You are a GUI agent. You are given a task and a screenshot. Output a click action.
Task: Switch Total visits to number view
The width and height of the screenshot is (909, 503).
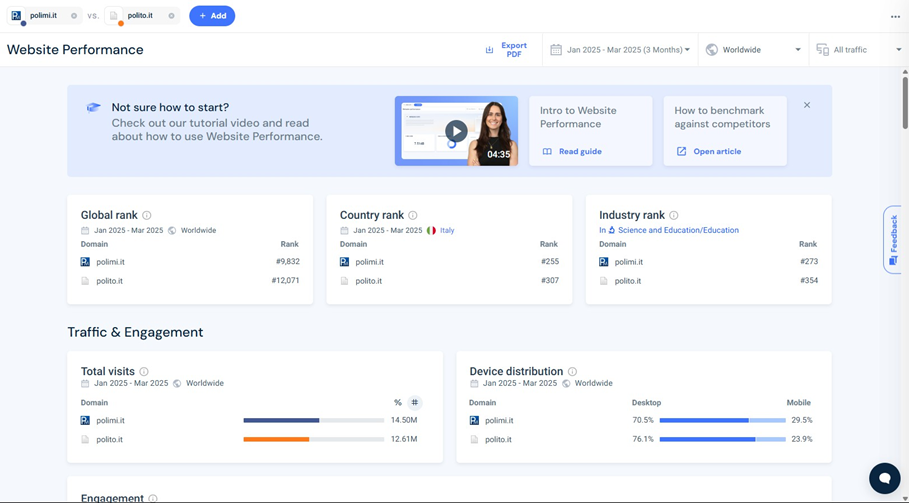click(x=414, y=403)
